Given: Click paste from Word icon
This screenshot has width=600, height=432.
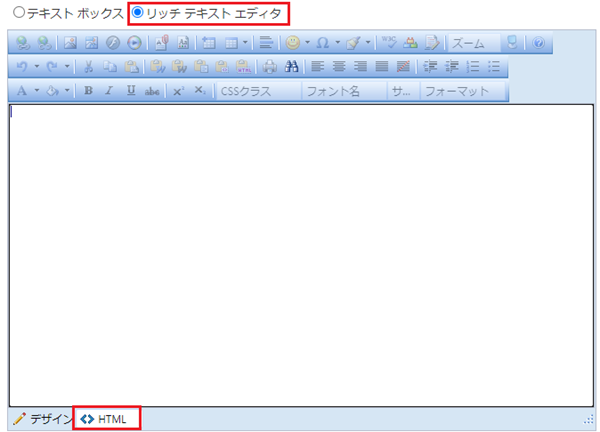Looking at the screenshot, I should pyautogui.click(x=158, y=67).
